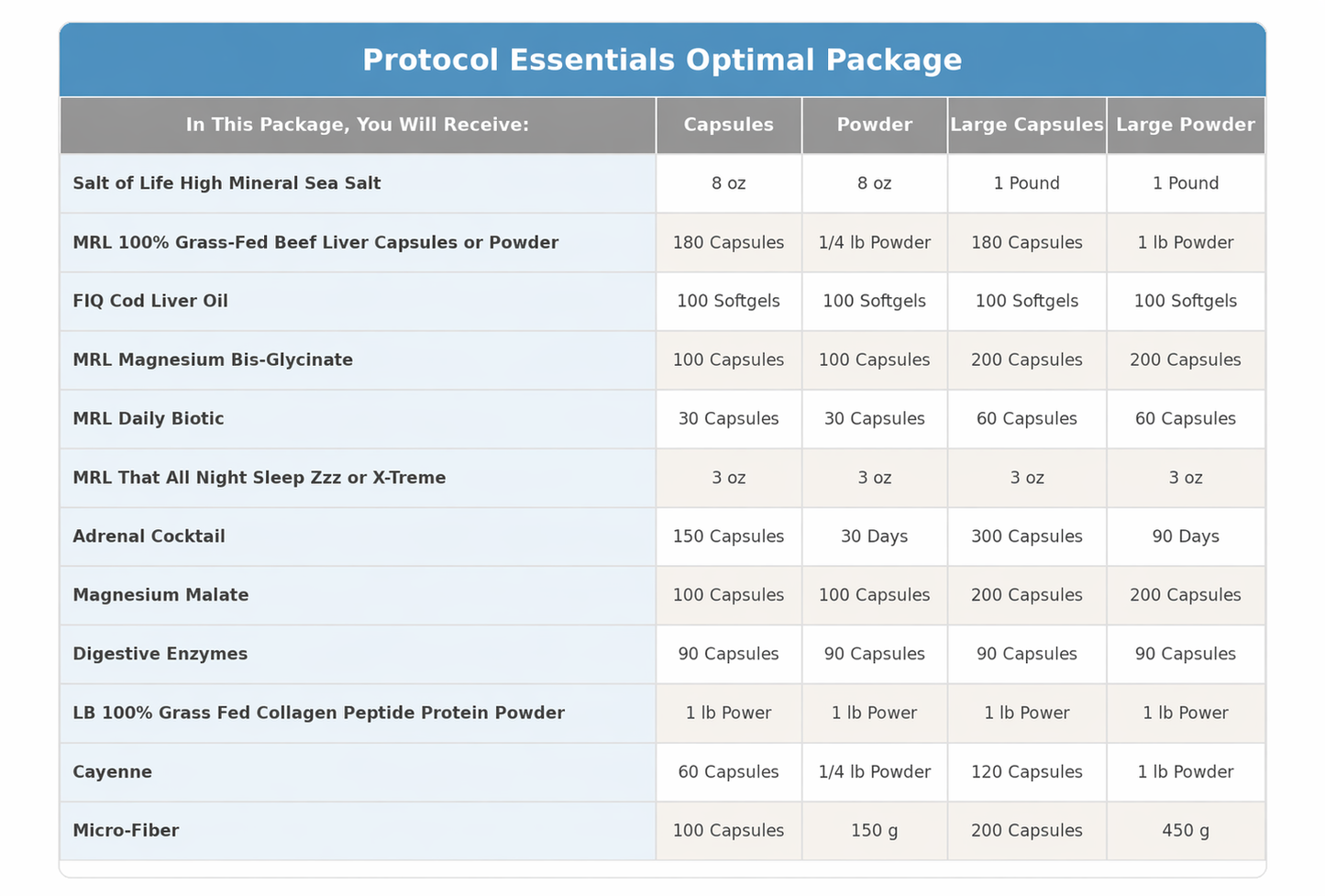1325x896 pixels.
Task: Click the "150 g" Micro-Fiber cell
Action: [x=874, y=830]
